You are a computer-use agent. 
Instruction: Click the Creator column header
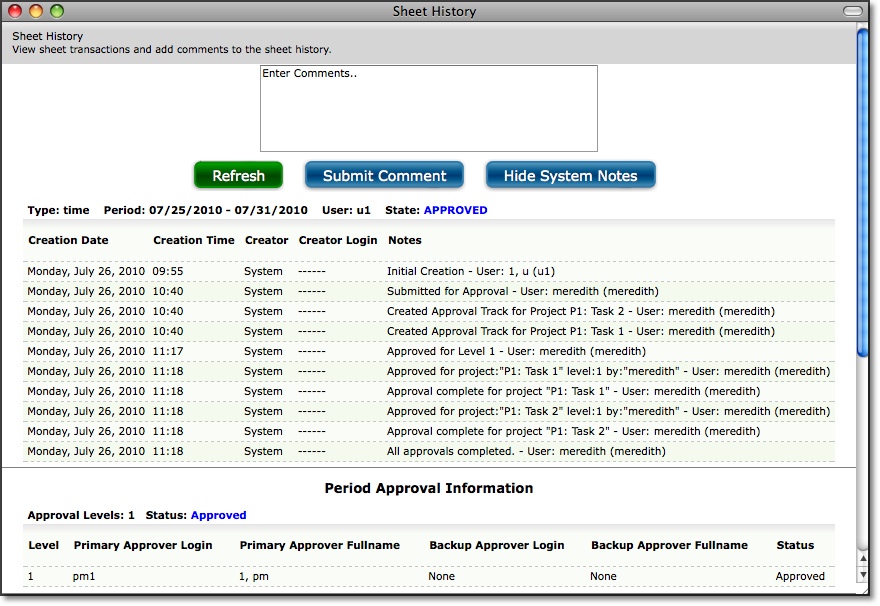[267, 240]
